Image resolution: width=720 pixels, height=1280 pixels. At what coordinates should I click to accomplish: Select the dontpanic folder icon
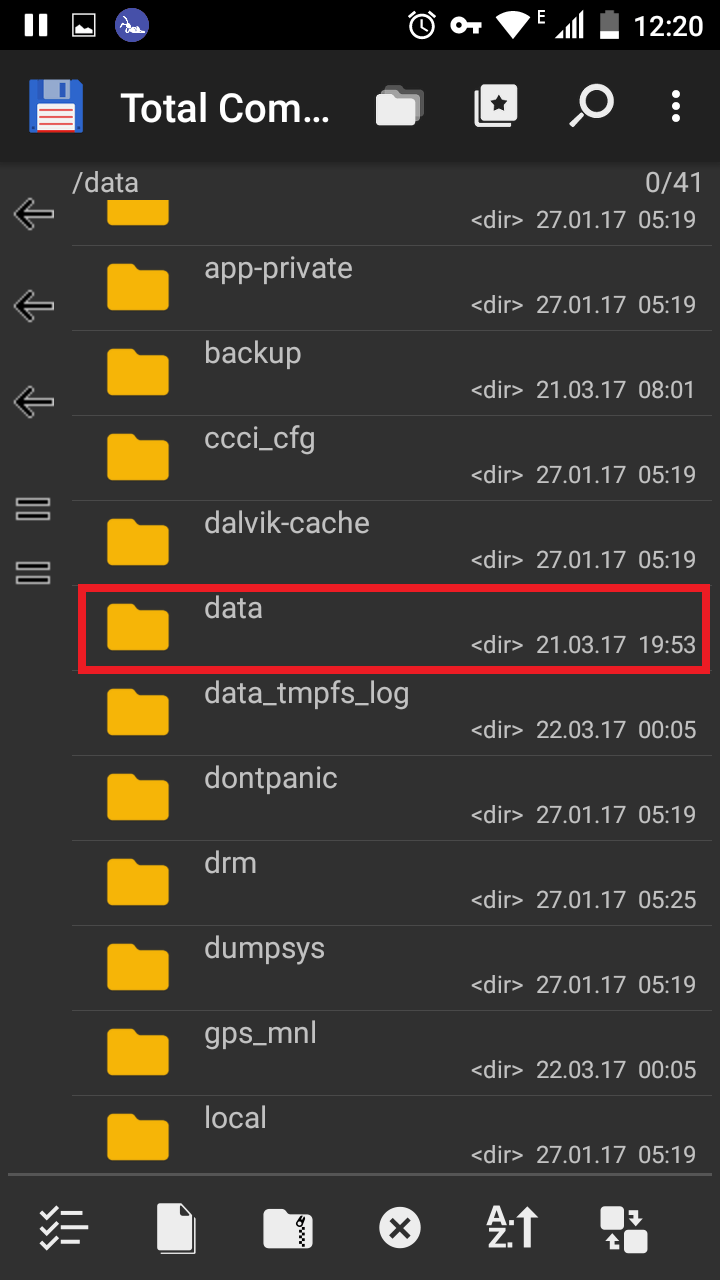click(138, 797)
